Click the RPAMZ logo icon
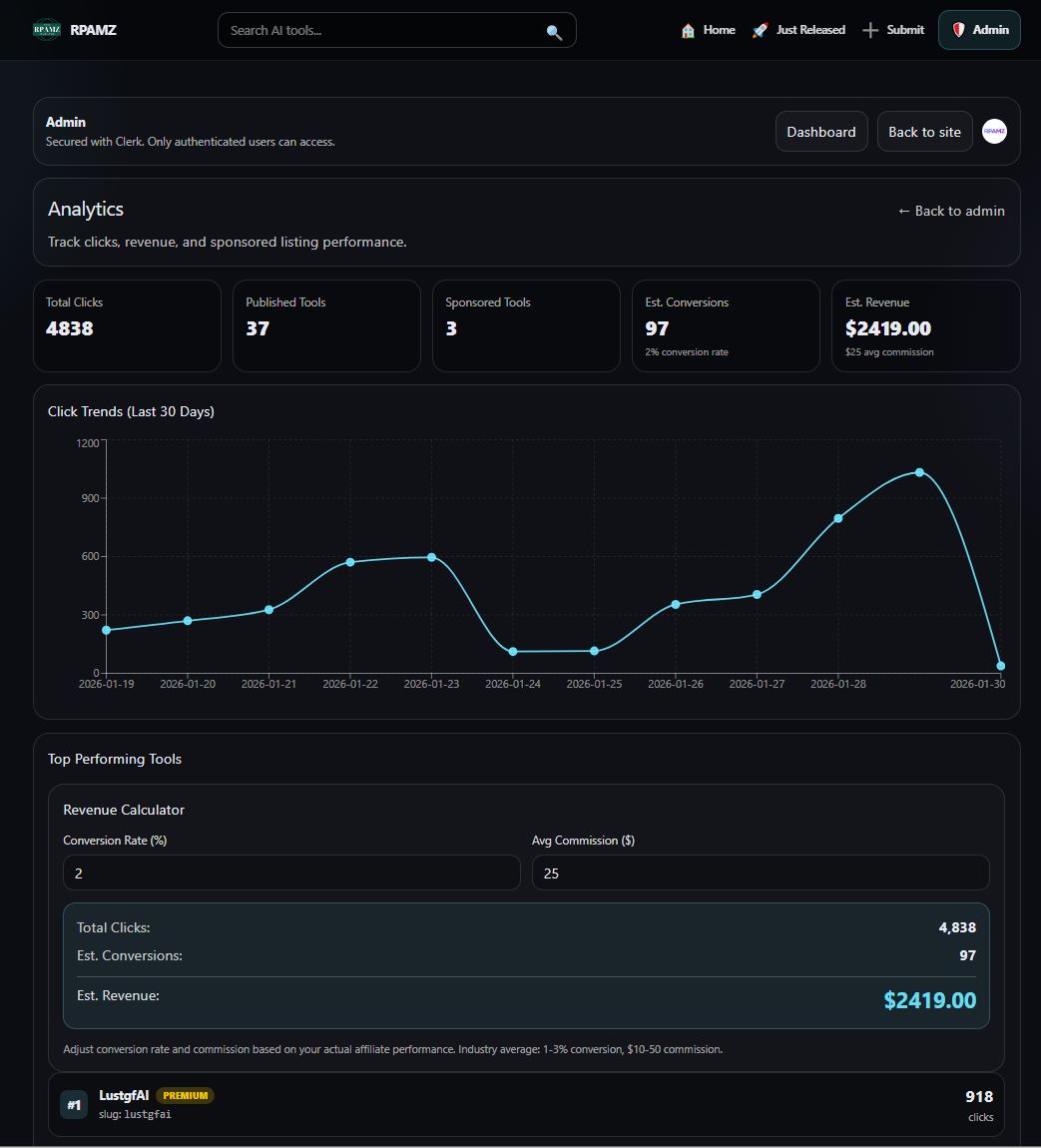1041x1148 pixels. tap(47, 30)
